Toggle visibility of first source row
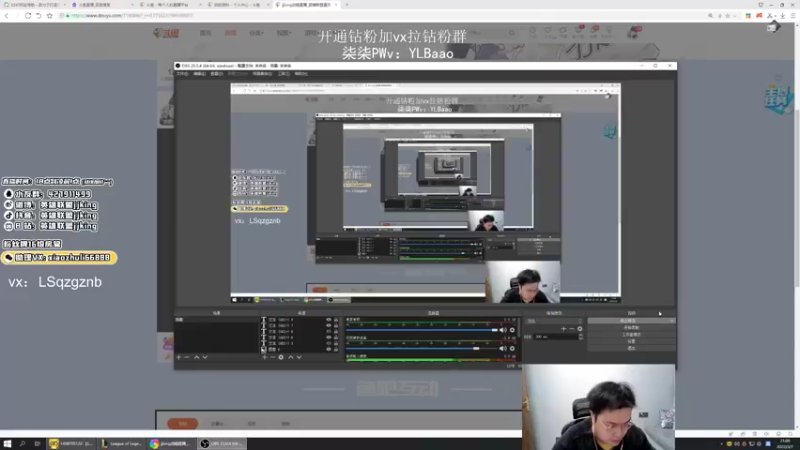 (329, 320)
